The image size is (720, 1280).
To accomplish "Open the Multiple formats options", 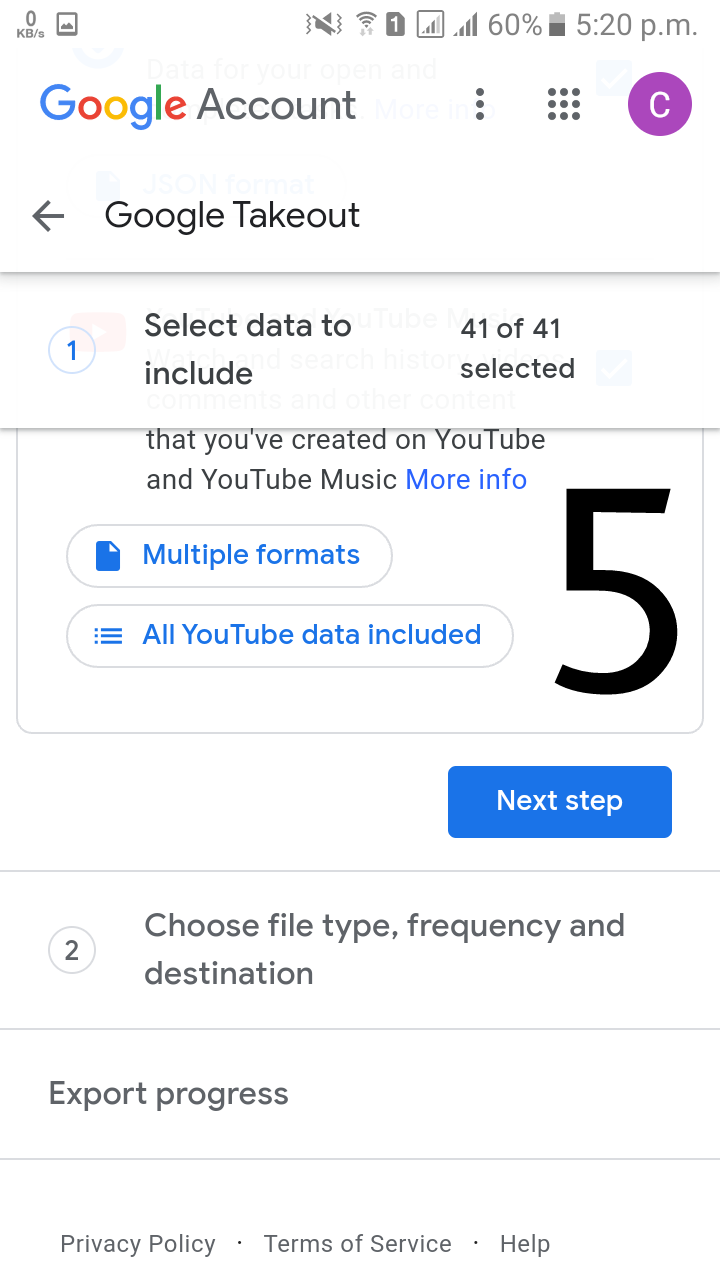I will [x=230, y=556].
